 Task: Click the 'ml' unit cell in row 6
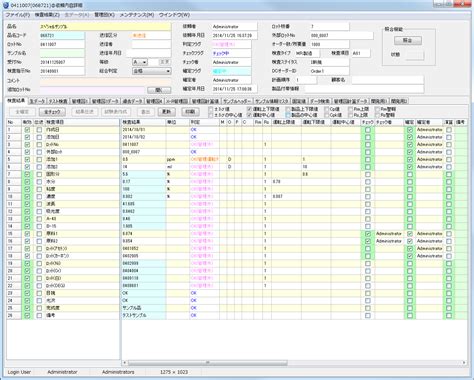[x=177, y=167]
